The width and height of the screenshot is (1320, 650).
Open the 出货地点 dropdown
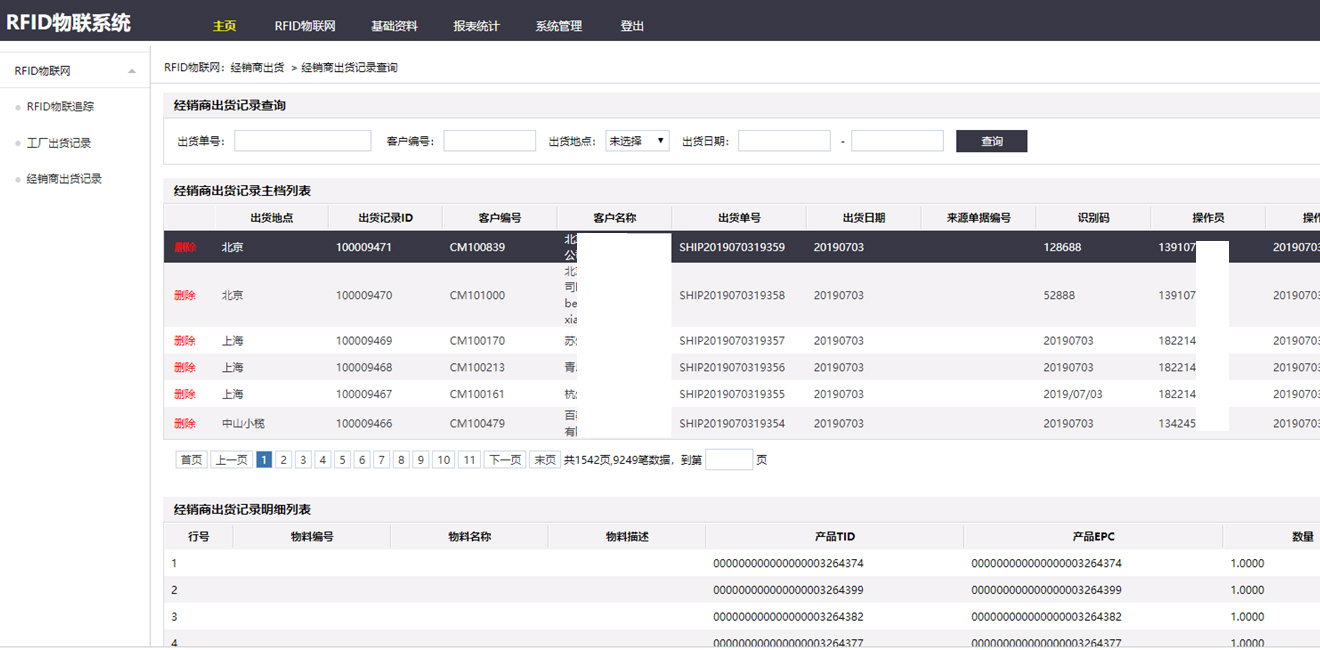point(637,141)
